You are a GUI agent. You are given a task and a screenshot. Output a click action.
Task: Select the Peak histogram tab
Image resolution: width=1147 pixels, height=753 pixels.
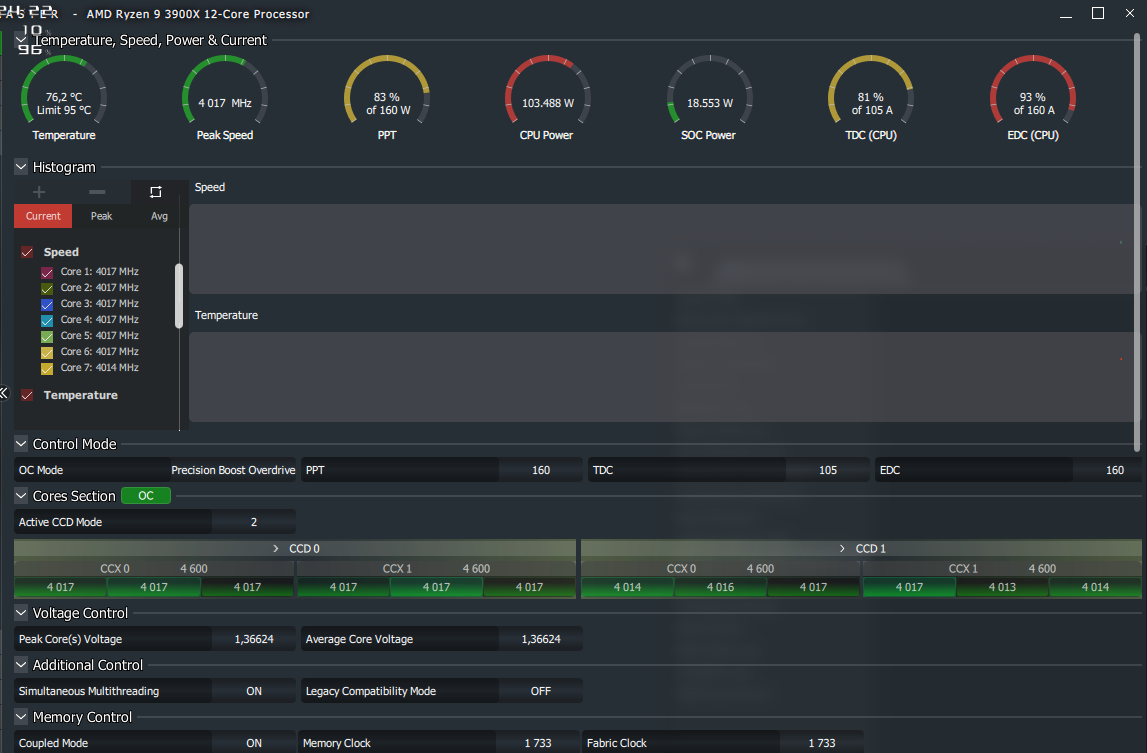tap(102, 216)
